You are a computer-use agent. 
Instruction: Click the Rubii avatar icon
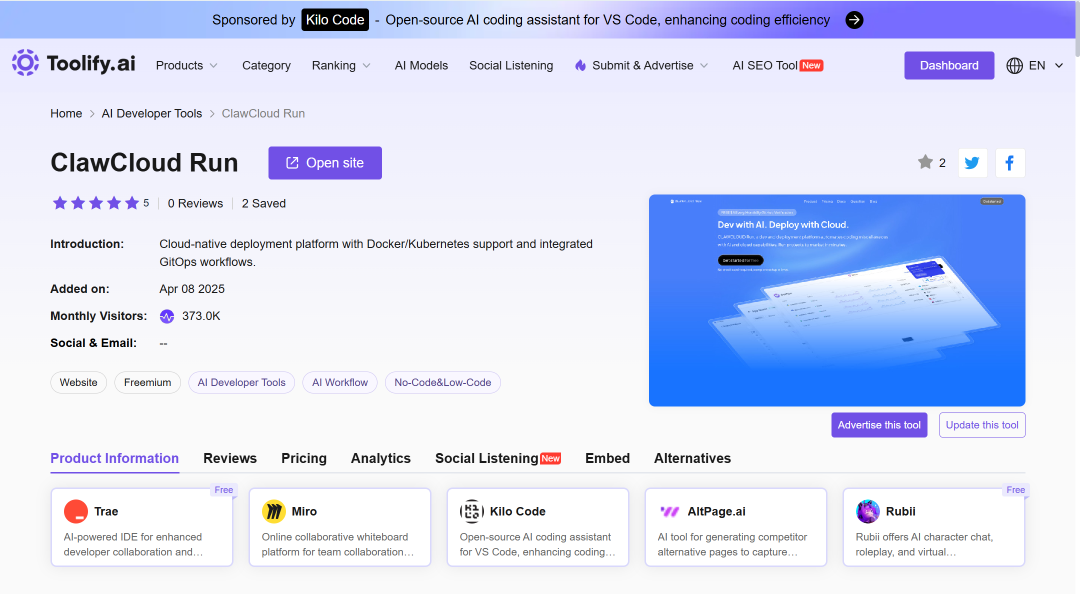868,511
